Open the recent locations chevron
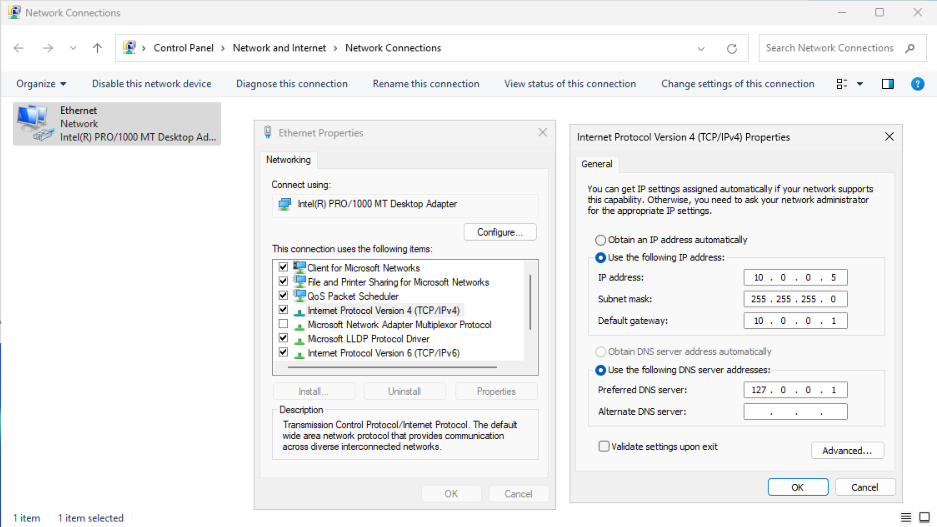The image size is (937, 527). click(x=73, y=48)
